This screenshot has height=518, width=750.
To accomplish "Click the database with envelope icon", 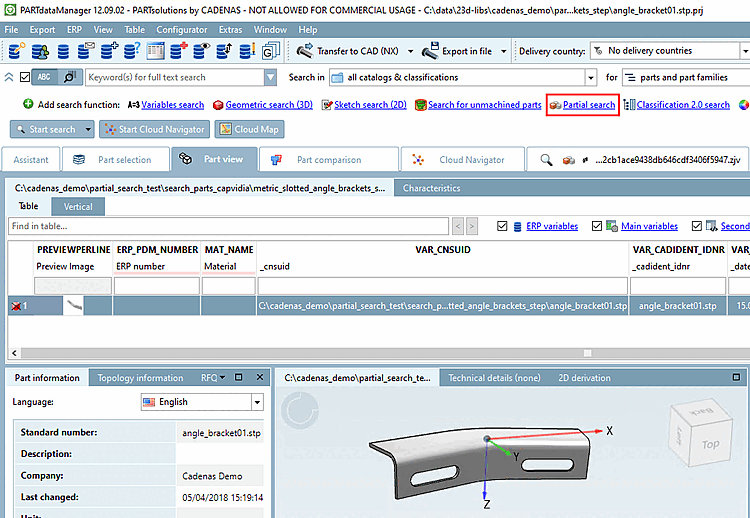I will (86, 51).
